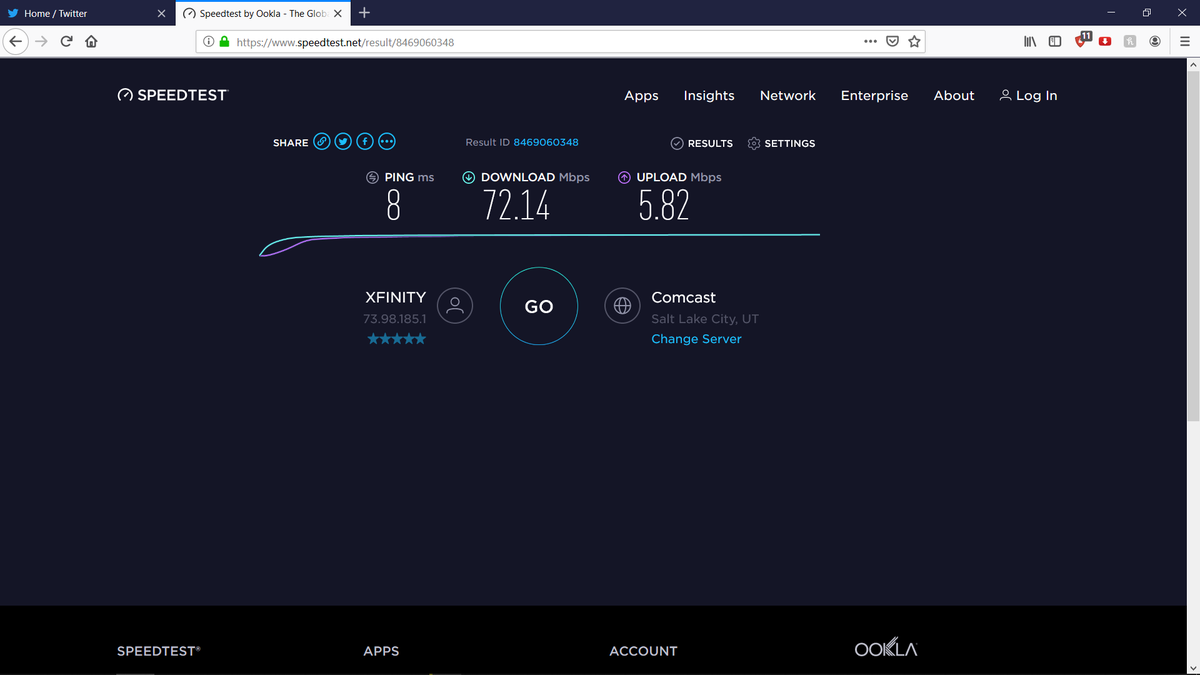1200x675 pixels.
Task: Open the Firefox hamburger menu
Action: (x=1184, y=42)
